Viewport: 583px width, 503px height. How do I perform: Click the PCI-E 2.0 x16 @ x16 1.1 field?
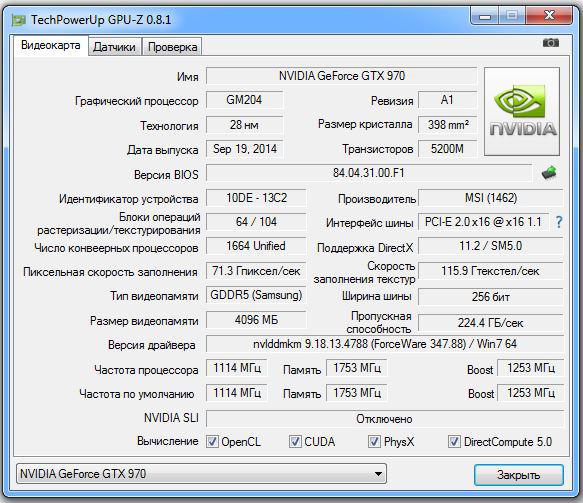pos(483,222)
